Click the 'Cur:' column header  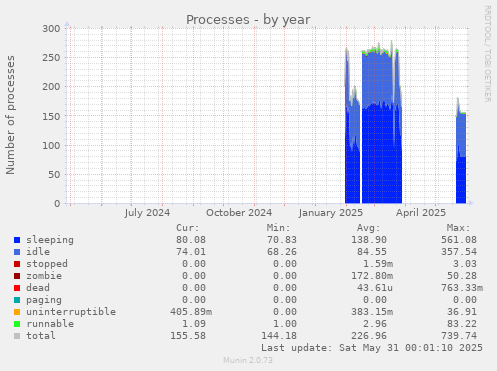(188, 228)
